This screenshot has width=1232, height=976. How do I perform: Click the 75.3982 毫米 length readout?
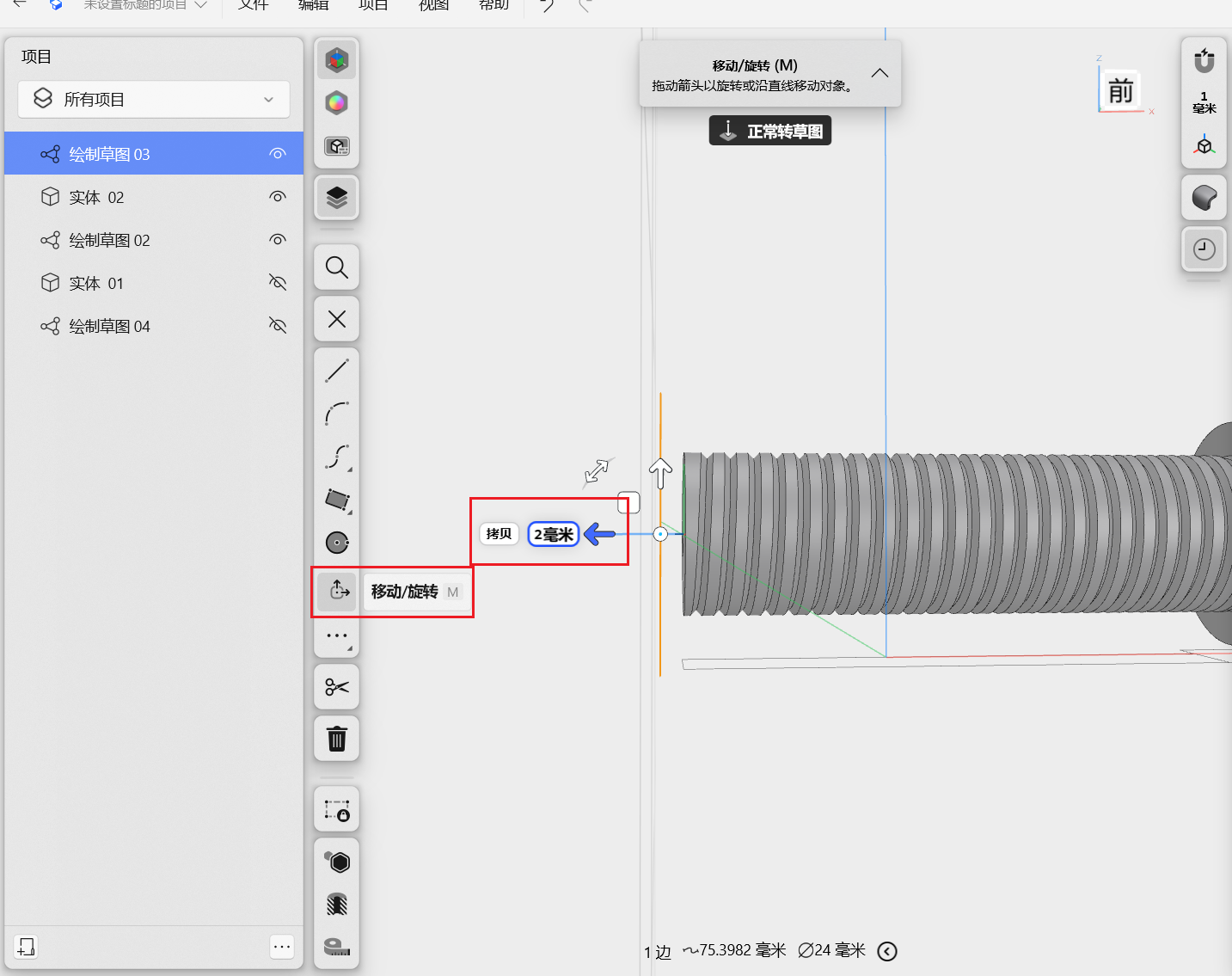point(734,950)
